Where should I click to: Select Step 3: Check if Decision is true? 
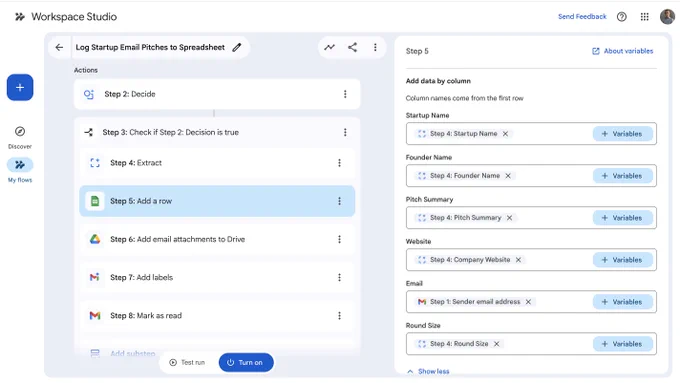217,132
